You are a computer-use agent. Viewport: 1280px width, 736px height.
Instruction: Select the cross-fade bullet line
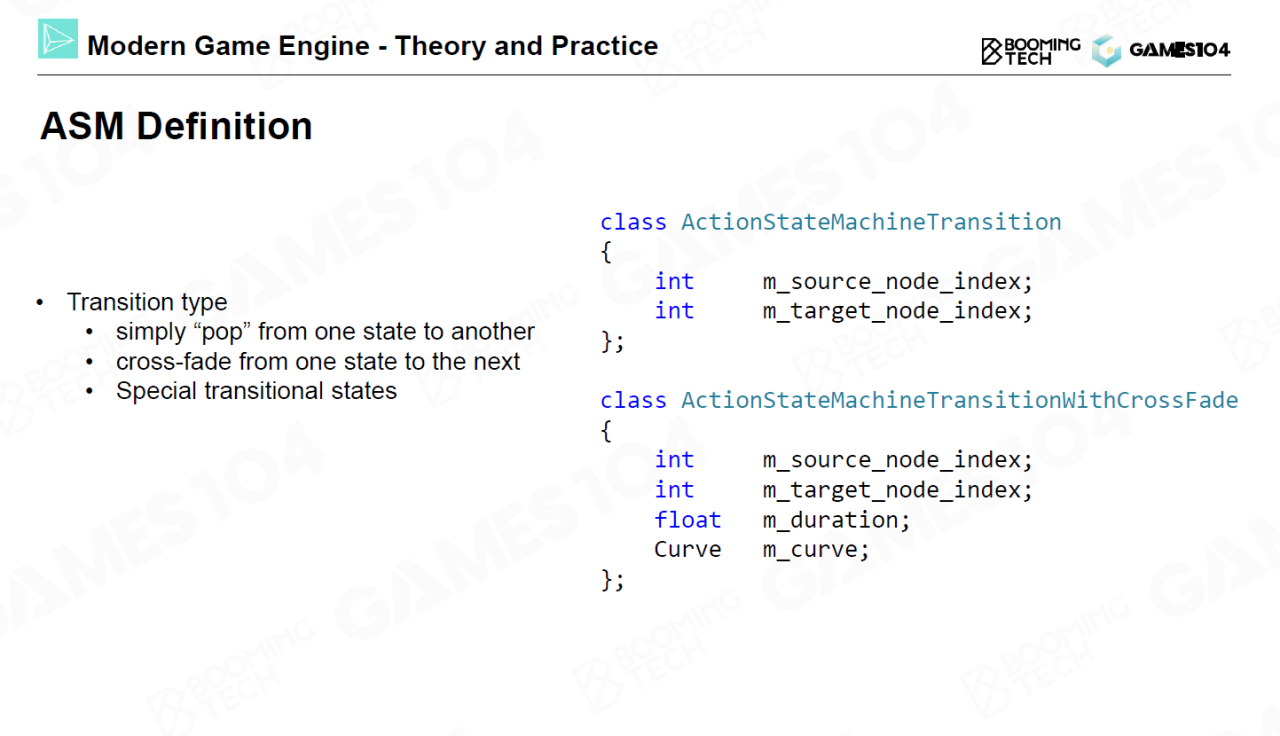tap(318, 361)
